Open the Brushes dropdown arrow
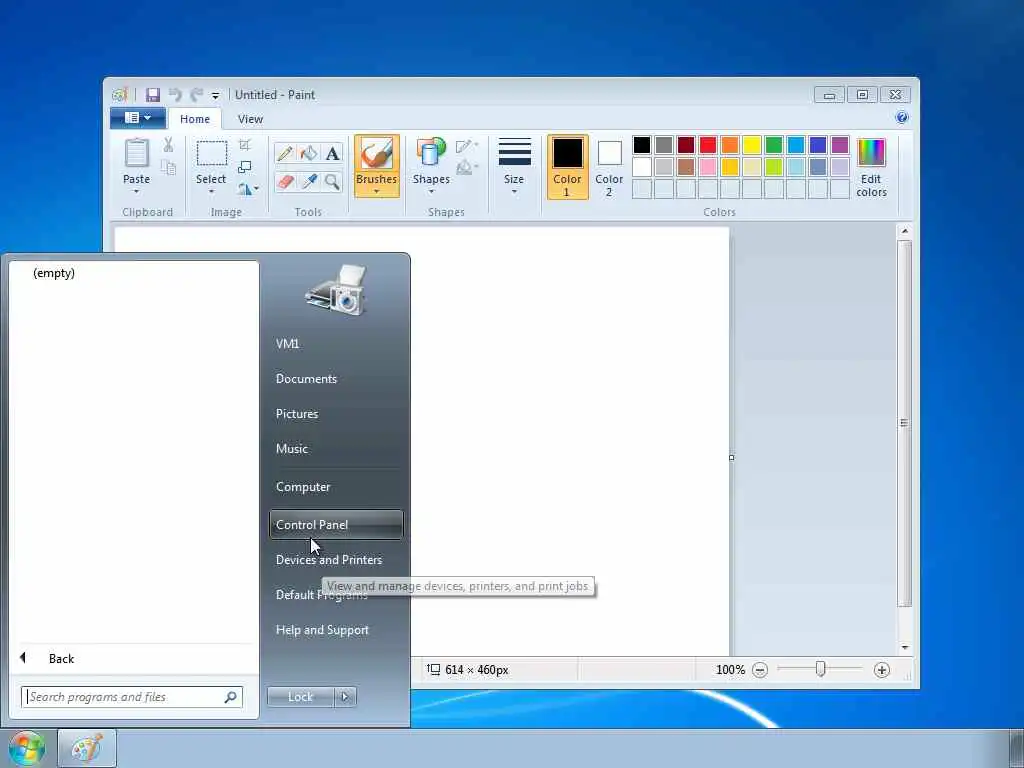1024x768 pixels. [377, 192]
